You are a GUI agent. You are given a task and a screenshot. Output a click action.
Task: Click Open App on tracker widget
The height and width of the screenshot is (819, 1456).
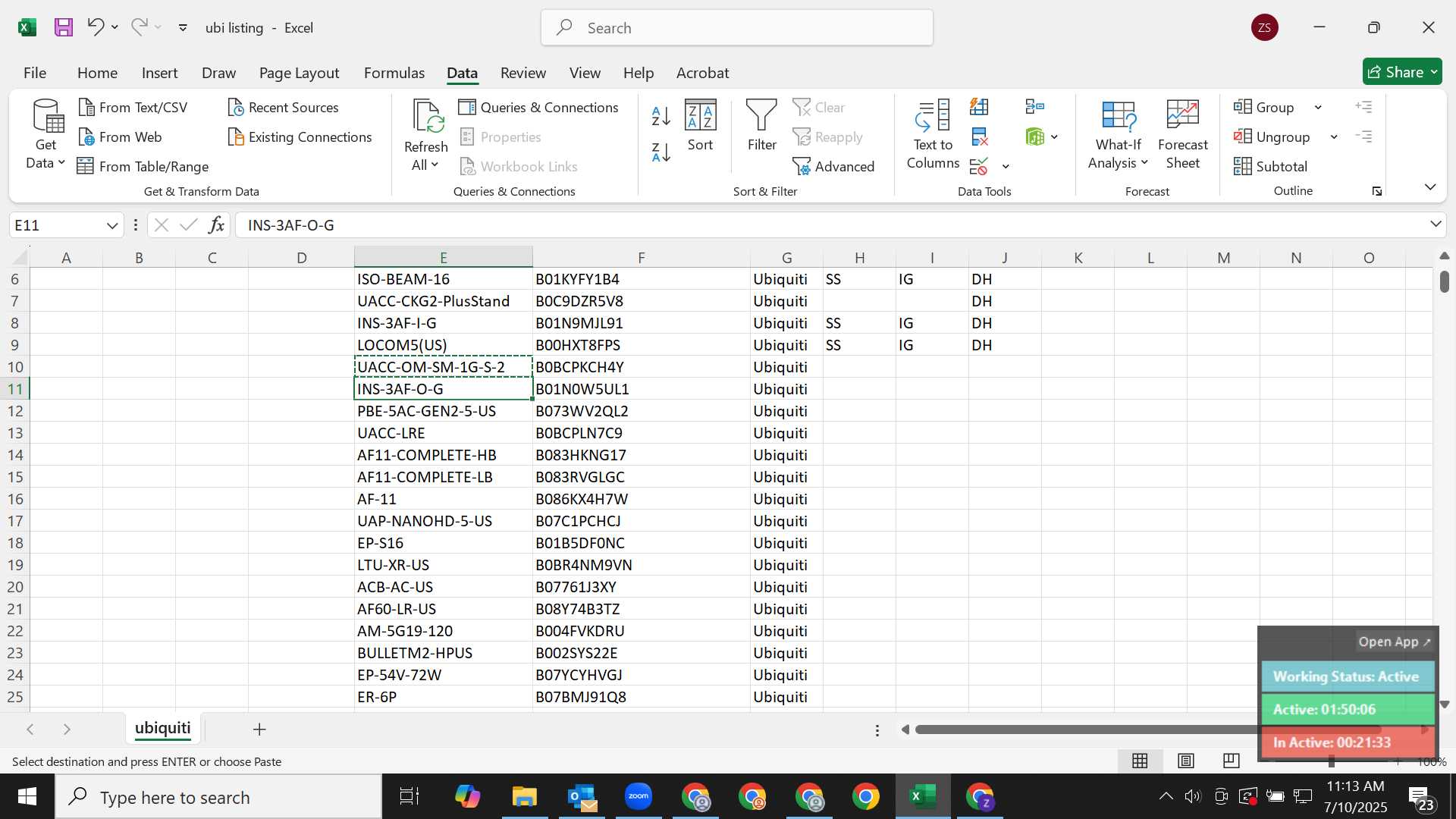[1394, 642]
